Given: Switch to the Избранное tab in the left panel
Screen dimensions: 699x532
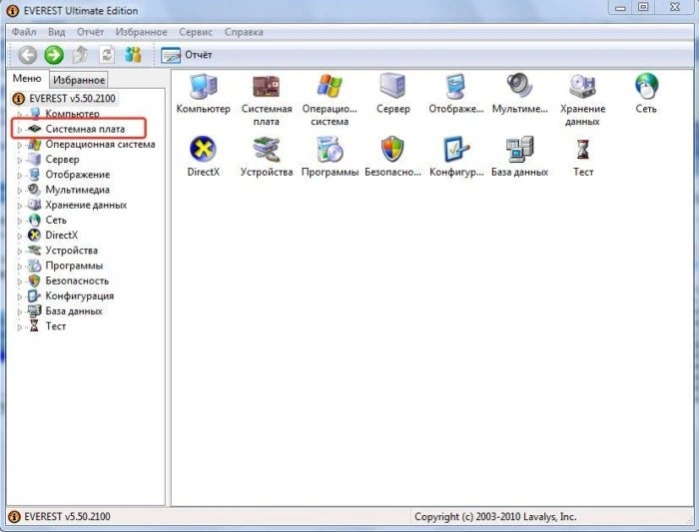Looking at the screenshot, I should [x=79, y=80].
